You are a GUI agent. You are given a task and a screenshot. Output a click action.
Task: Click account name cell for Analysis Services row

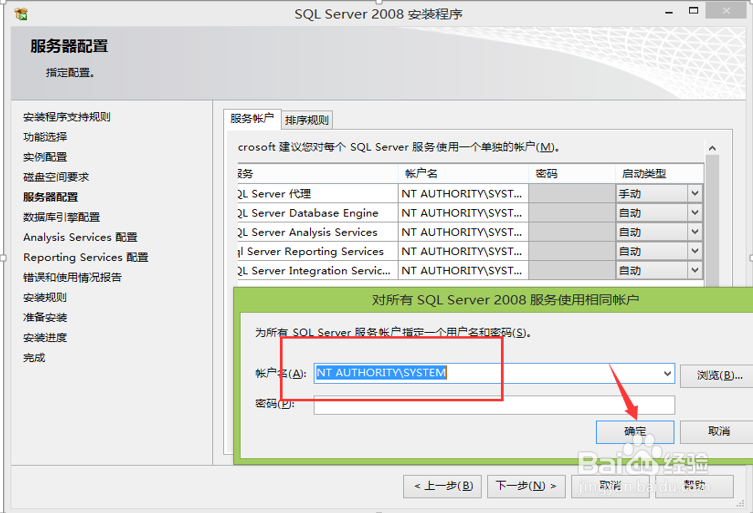coord(463,232)
